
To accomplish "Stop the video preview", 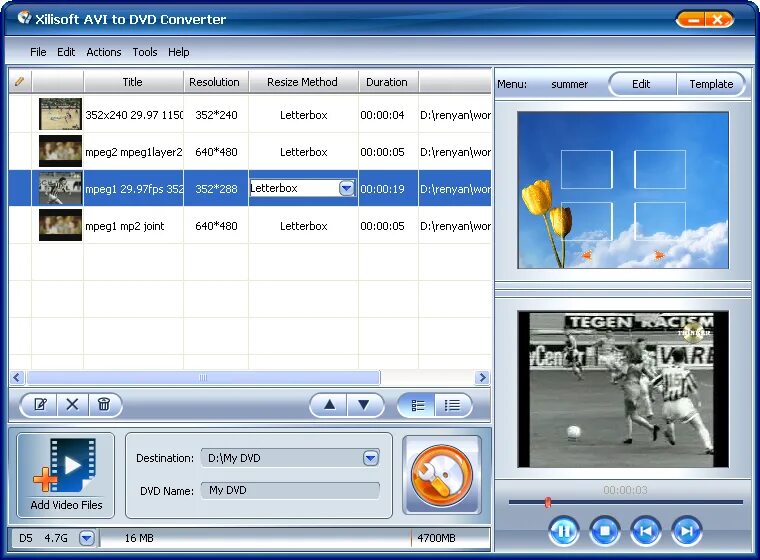I will click(x=604, y=531).
